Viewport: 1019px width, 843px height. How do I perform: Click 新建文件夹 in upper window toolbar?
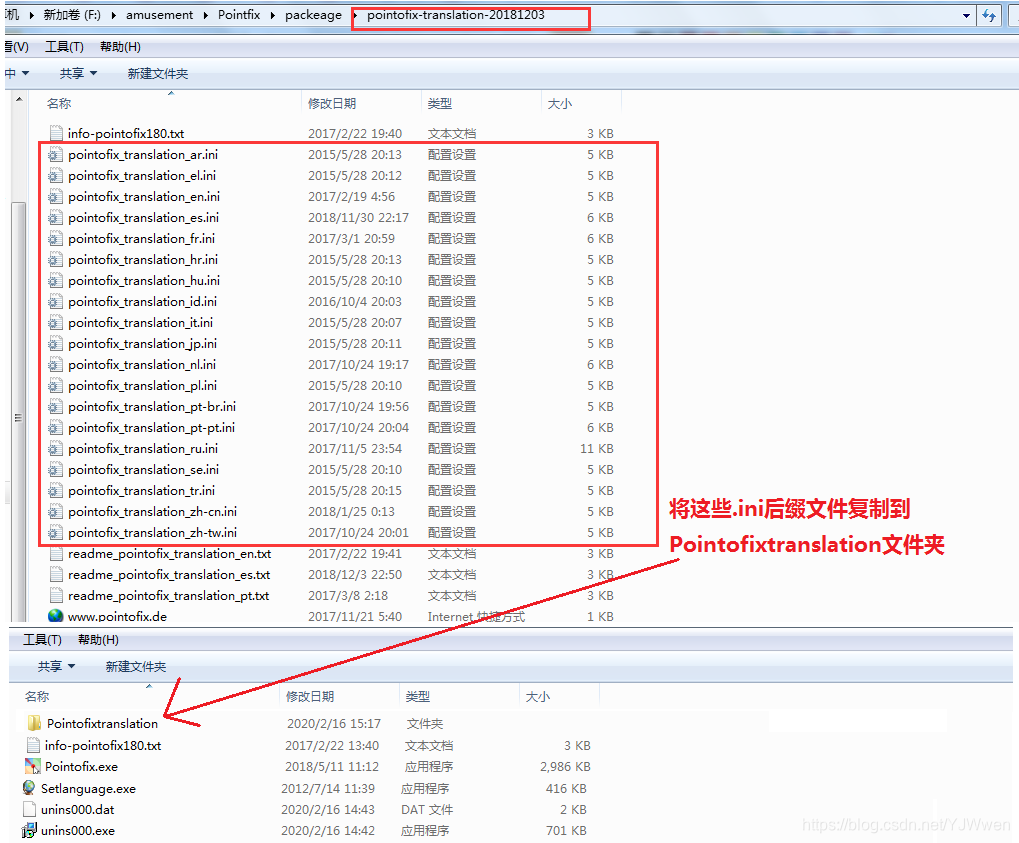(158, 73)
